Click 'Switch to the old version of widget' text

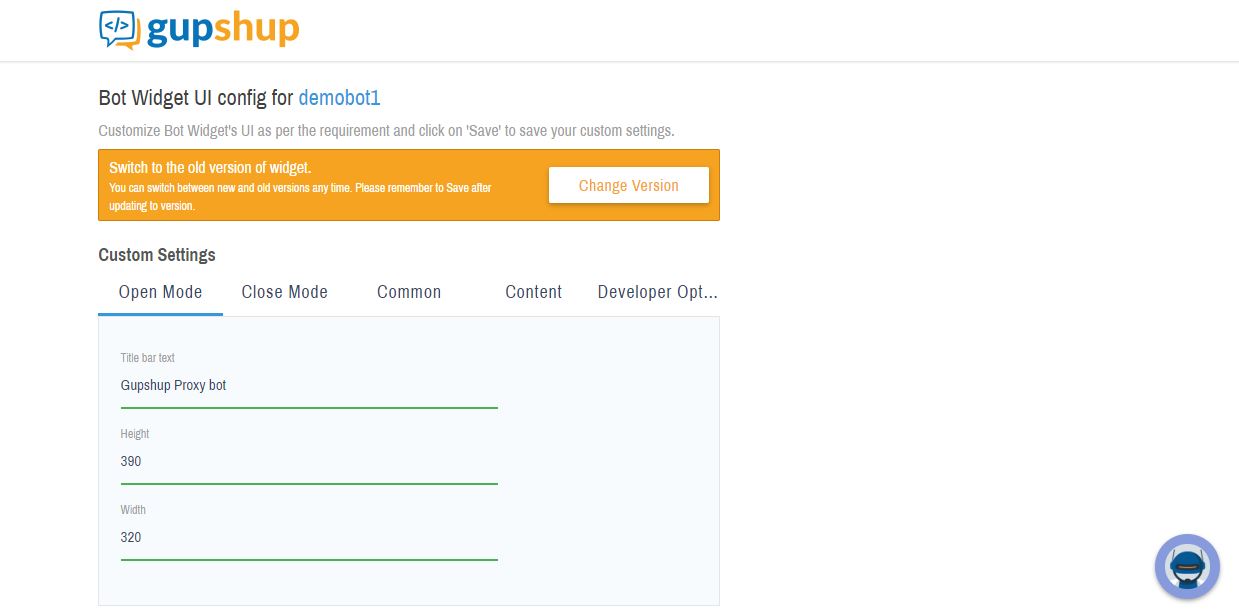pos(210,167)
